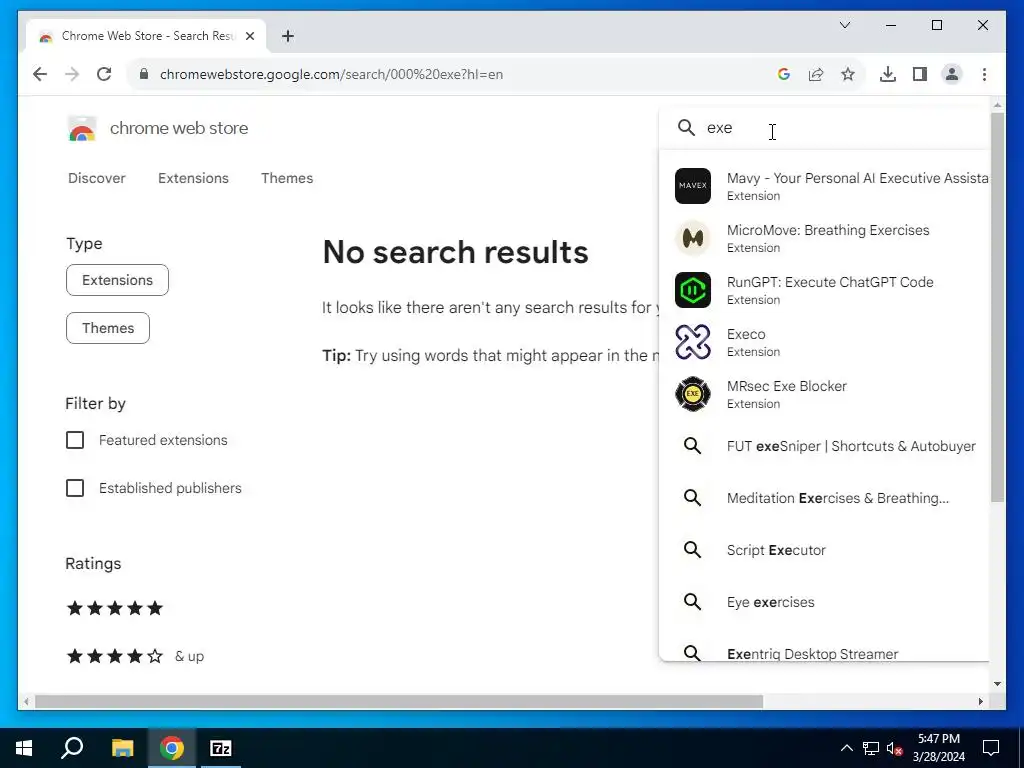Image resolution: width=1024 pixels, height=768 pixels.
Task: Select the Mavy MAVEX extension icon
Action: point(692,185)
